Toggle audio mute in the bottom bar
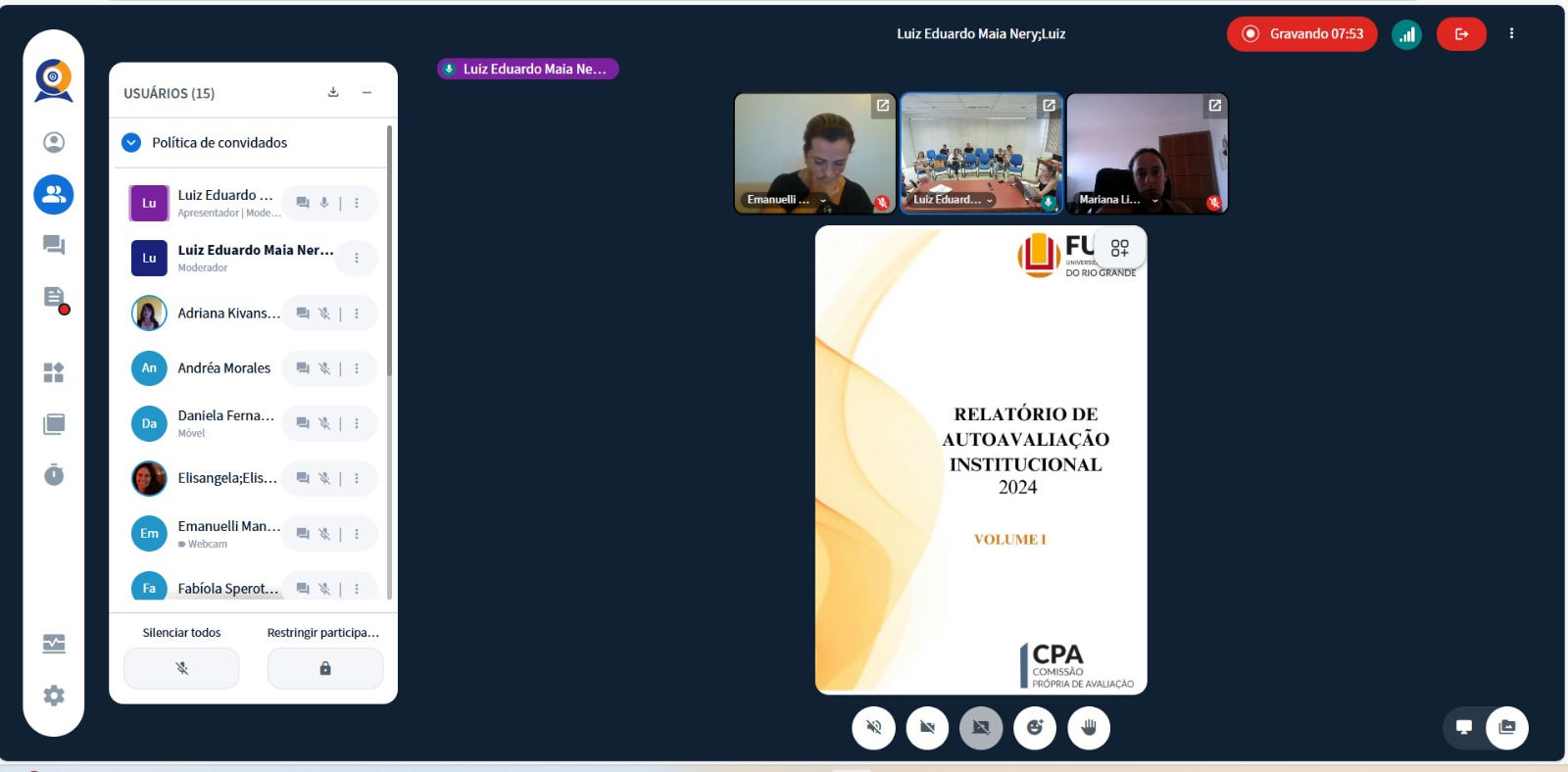 (874, 728)
